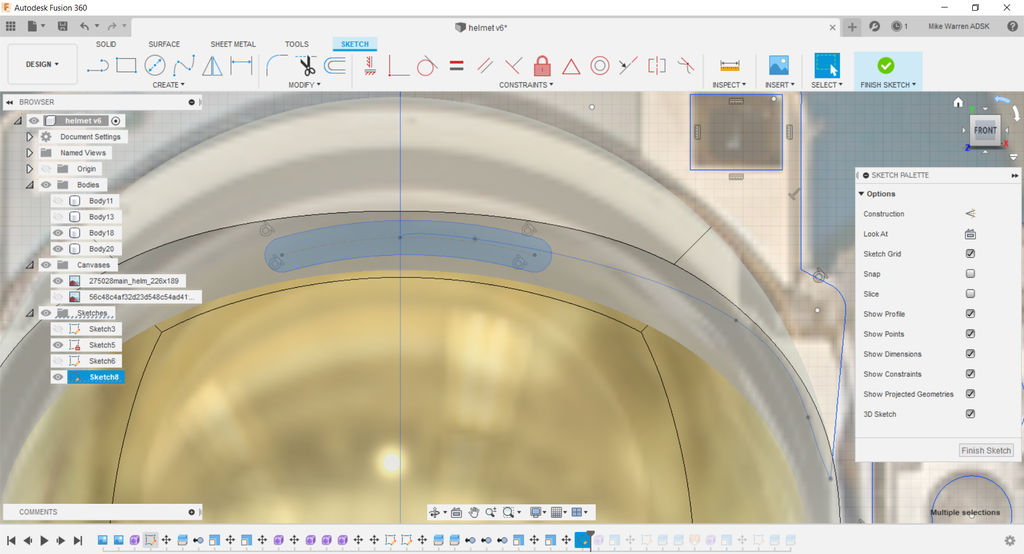Select the Spline tool
Screen dimensions: 1024x554
(x=184, y=65)
